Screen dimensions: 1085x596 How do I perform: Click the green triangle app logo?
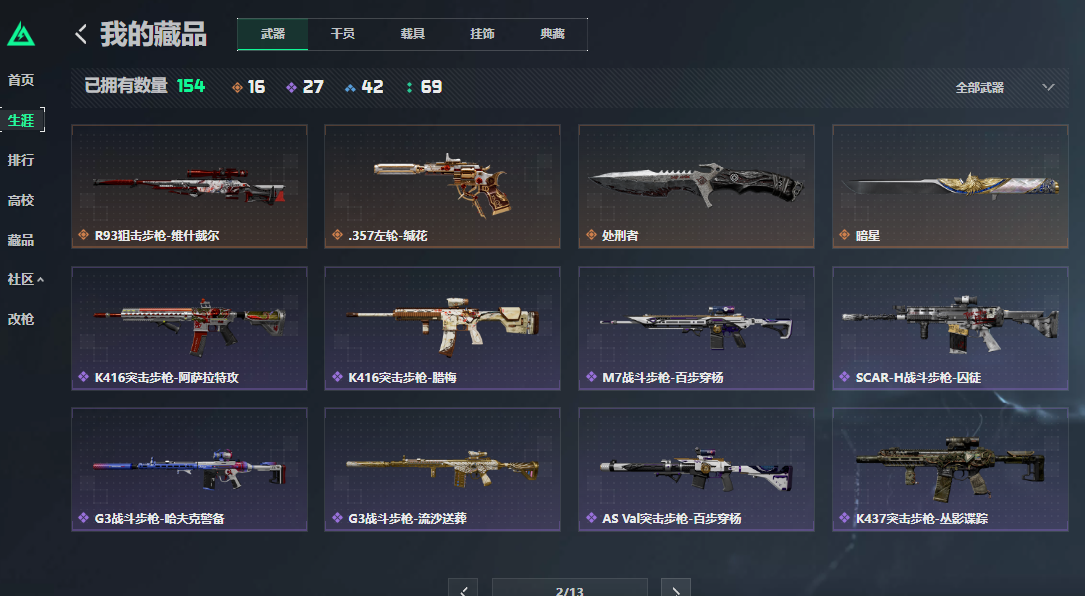21,34
